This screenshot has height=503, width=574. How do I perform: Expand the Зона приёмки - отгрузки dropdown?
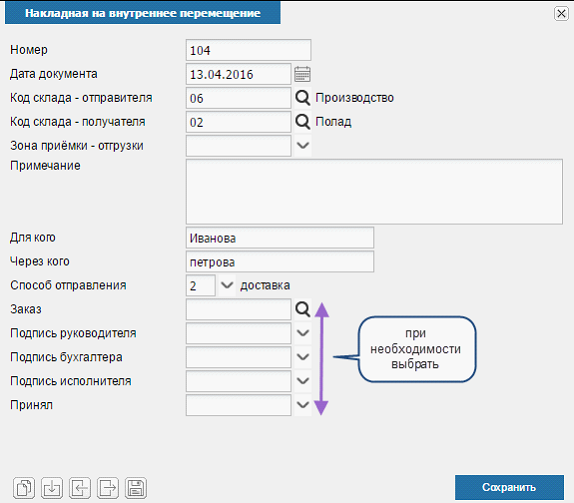pos(303,146)
